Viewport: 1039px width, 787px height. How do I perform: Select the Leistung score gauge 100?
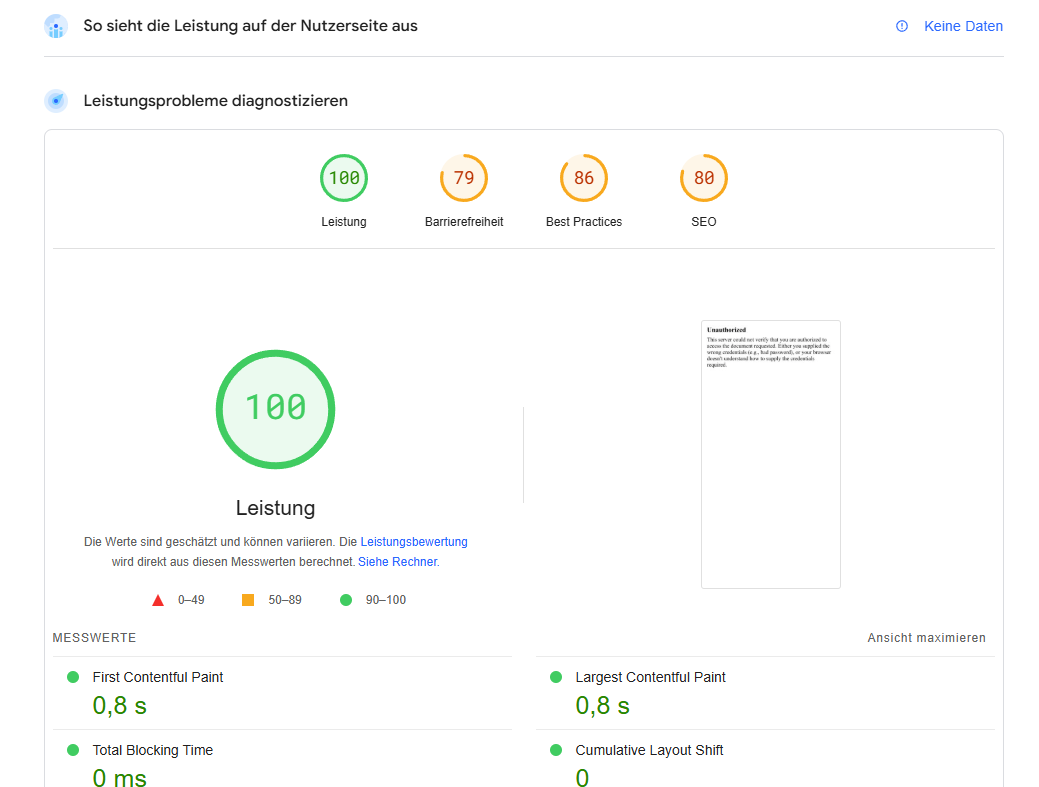click(x=344, y=178)
